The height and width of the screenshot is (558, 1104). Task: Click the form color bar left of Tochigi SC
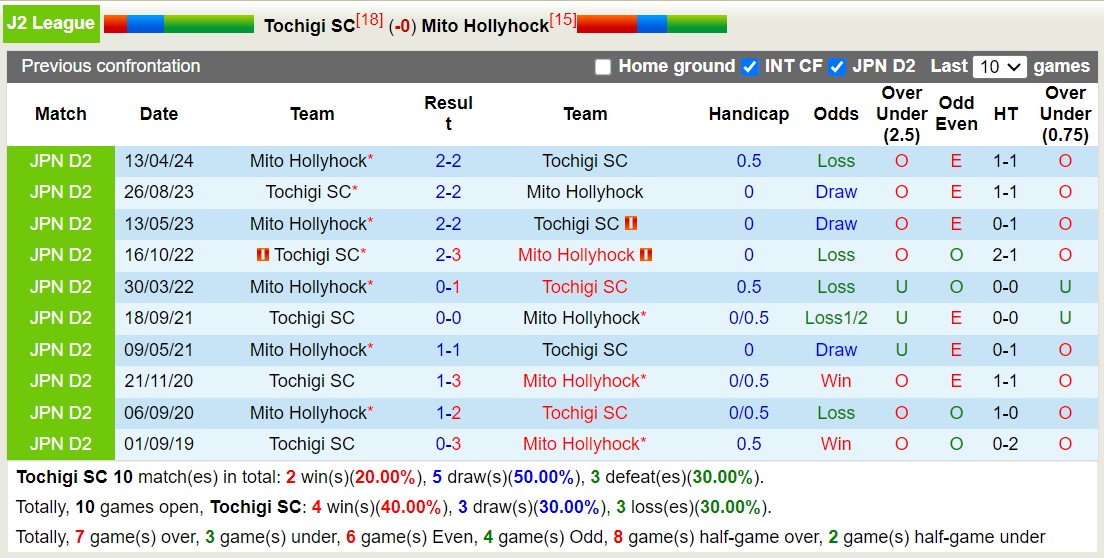click(178, 24)
